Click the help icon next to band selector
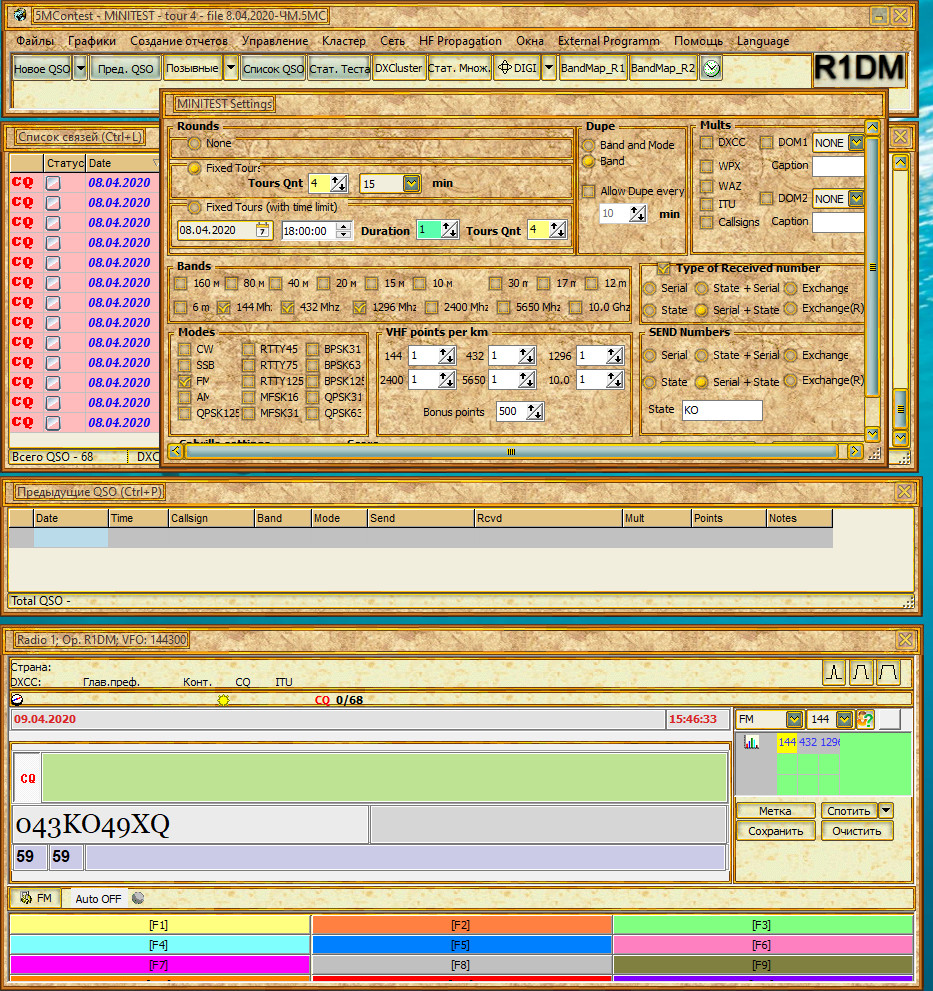 point(866,719)
